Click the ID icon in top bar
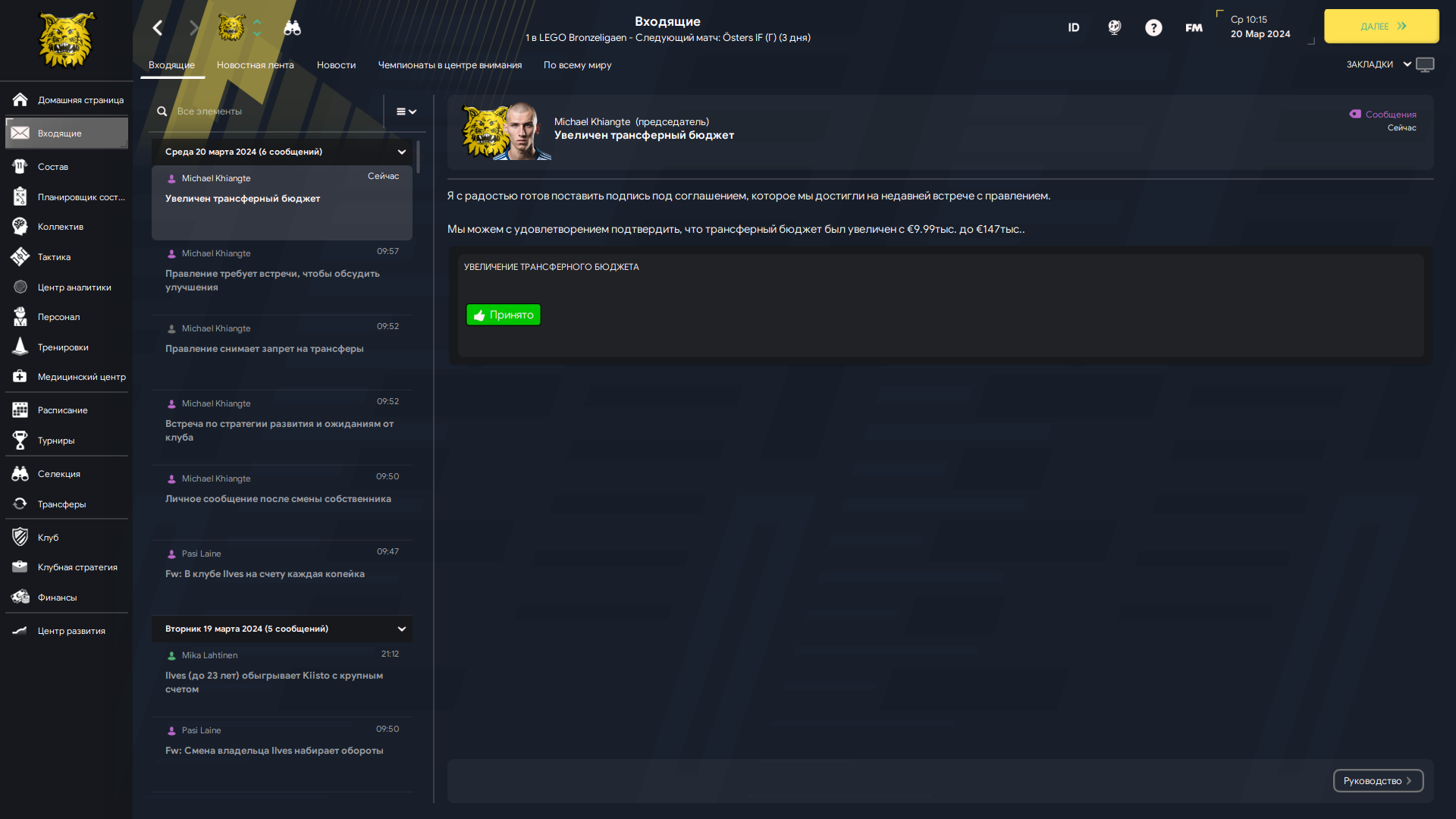Image resolution: width=1456 pixels, height=819 pixels. pyautogui.click(x=1074, y=28)
